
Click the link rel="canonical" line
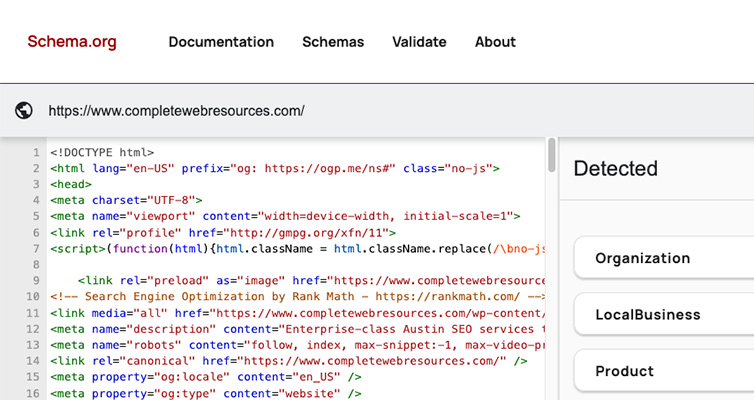tap(289, 361)
